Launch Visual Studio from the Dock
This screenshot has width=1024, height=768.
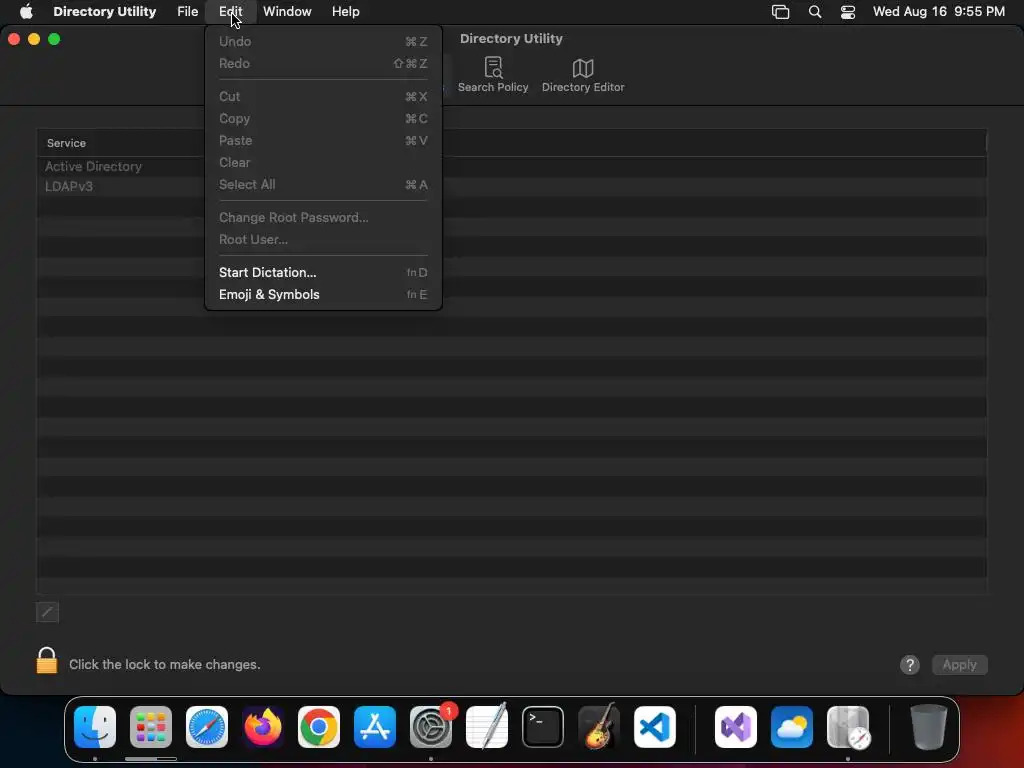[x=736, y=726]
